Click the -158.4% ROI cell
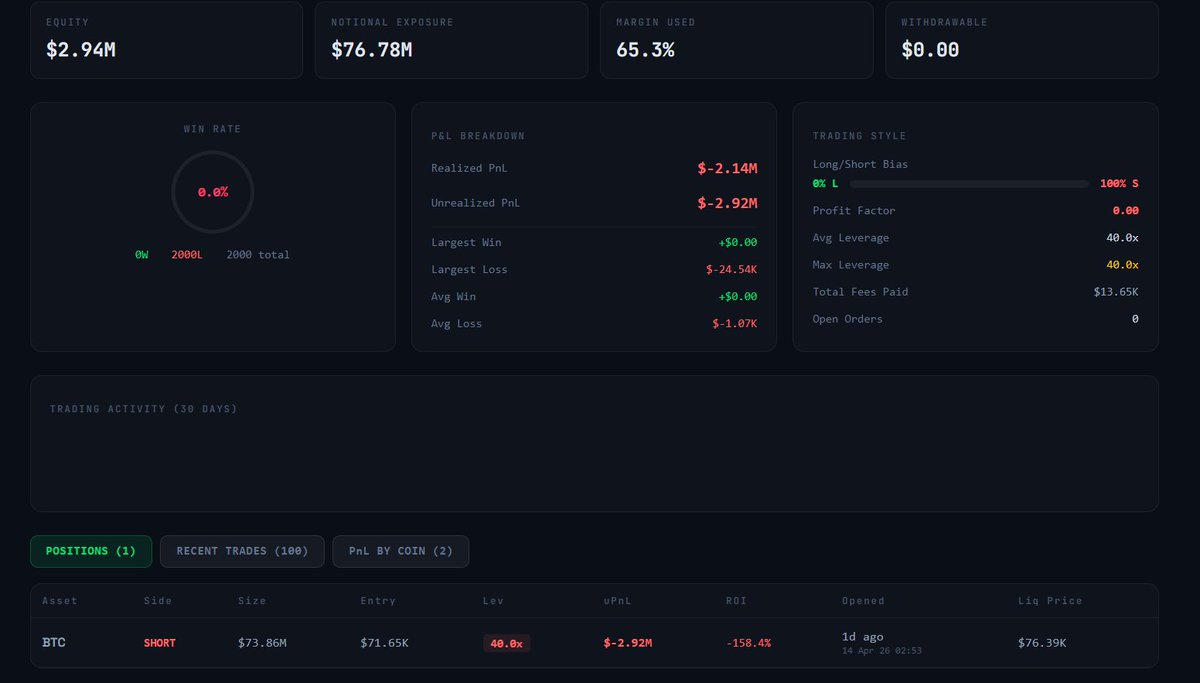 (748, 643)
